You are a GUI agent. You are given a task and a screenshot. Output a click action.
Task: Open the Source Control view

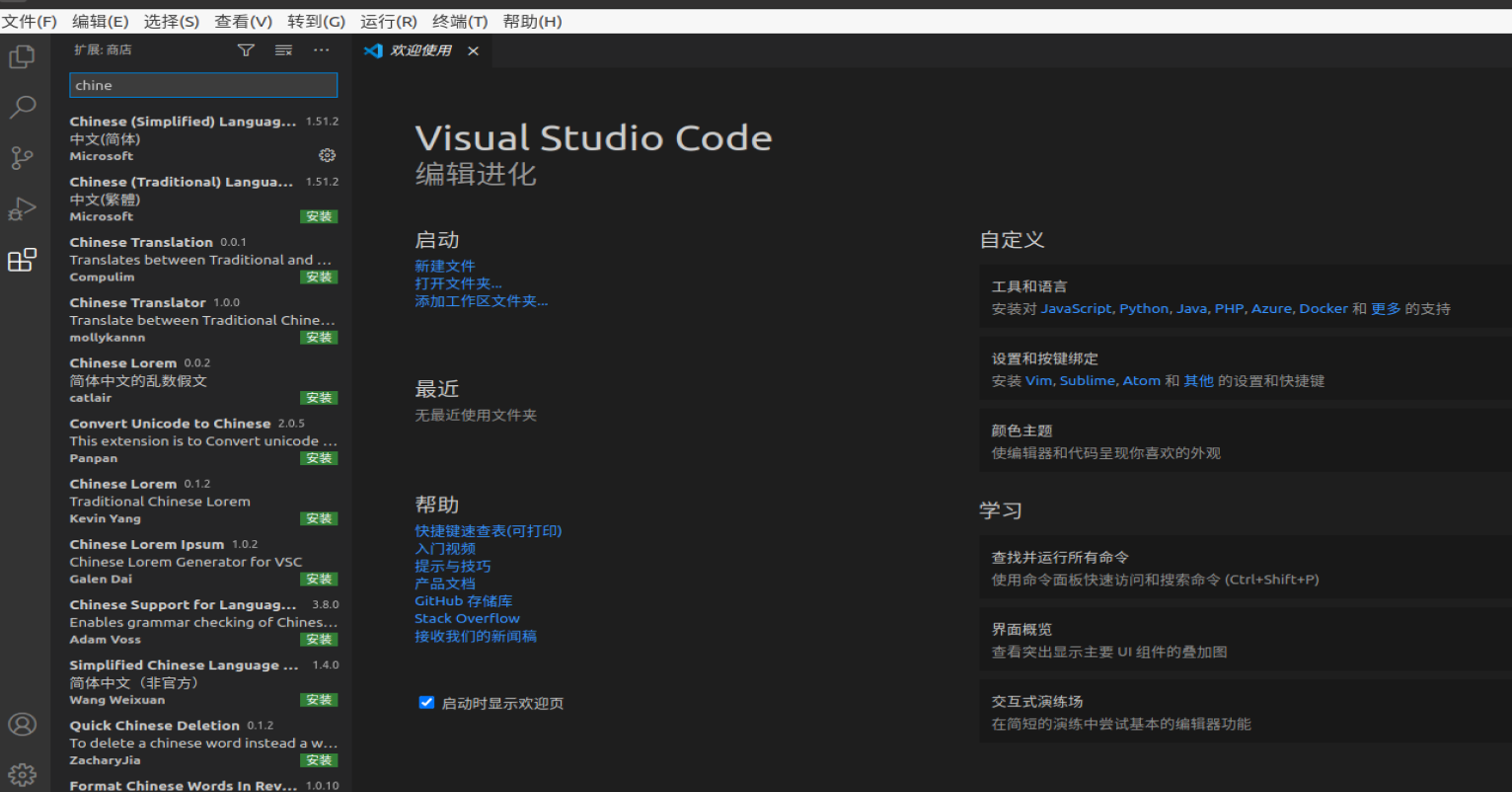tap(22, 158)
